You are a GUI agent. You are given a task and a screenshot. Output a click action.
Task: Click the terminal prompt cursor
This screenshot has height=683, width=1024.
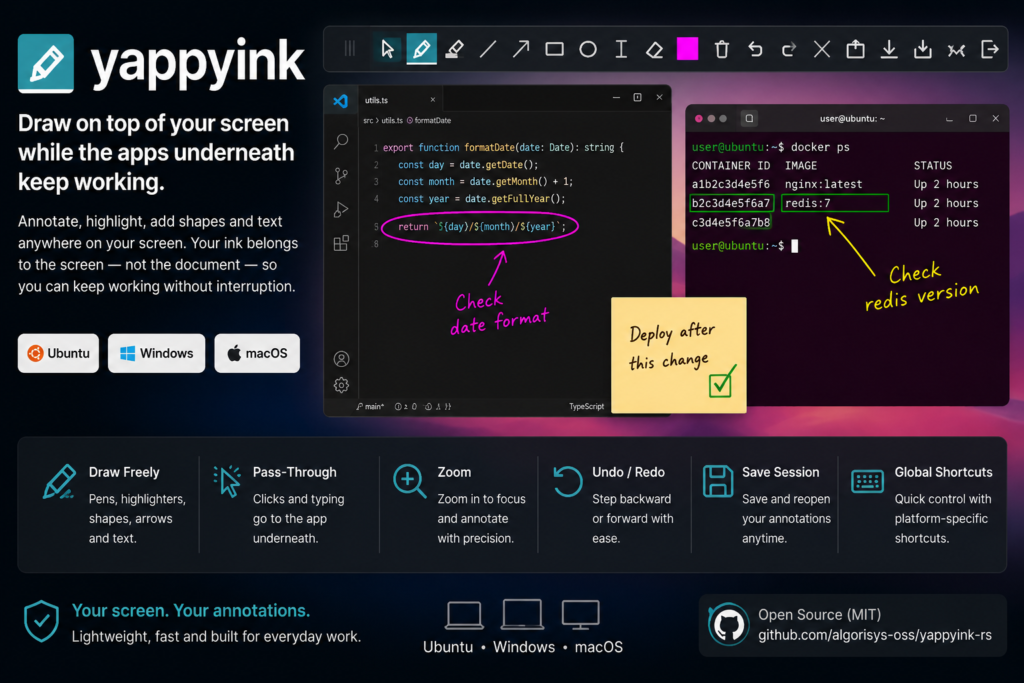pos(795,246)
